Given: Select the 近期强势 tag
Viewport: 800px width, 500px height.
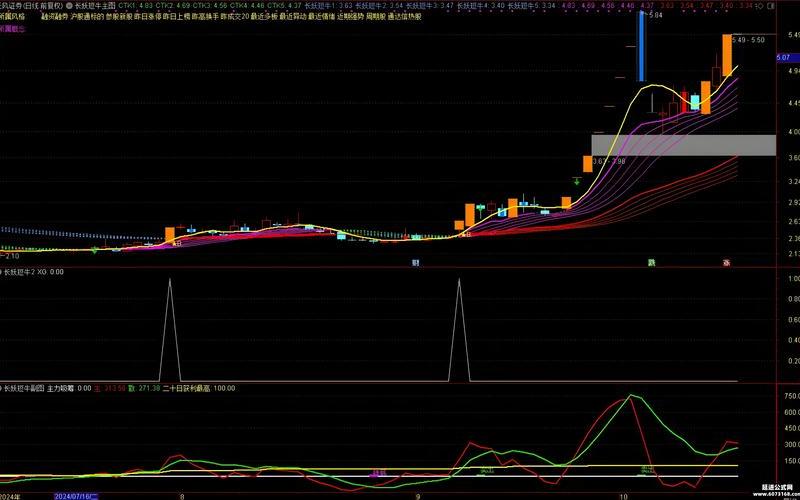Looking at the screenshot, I should click(350, 17).
